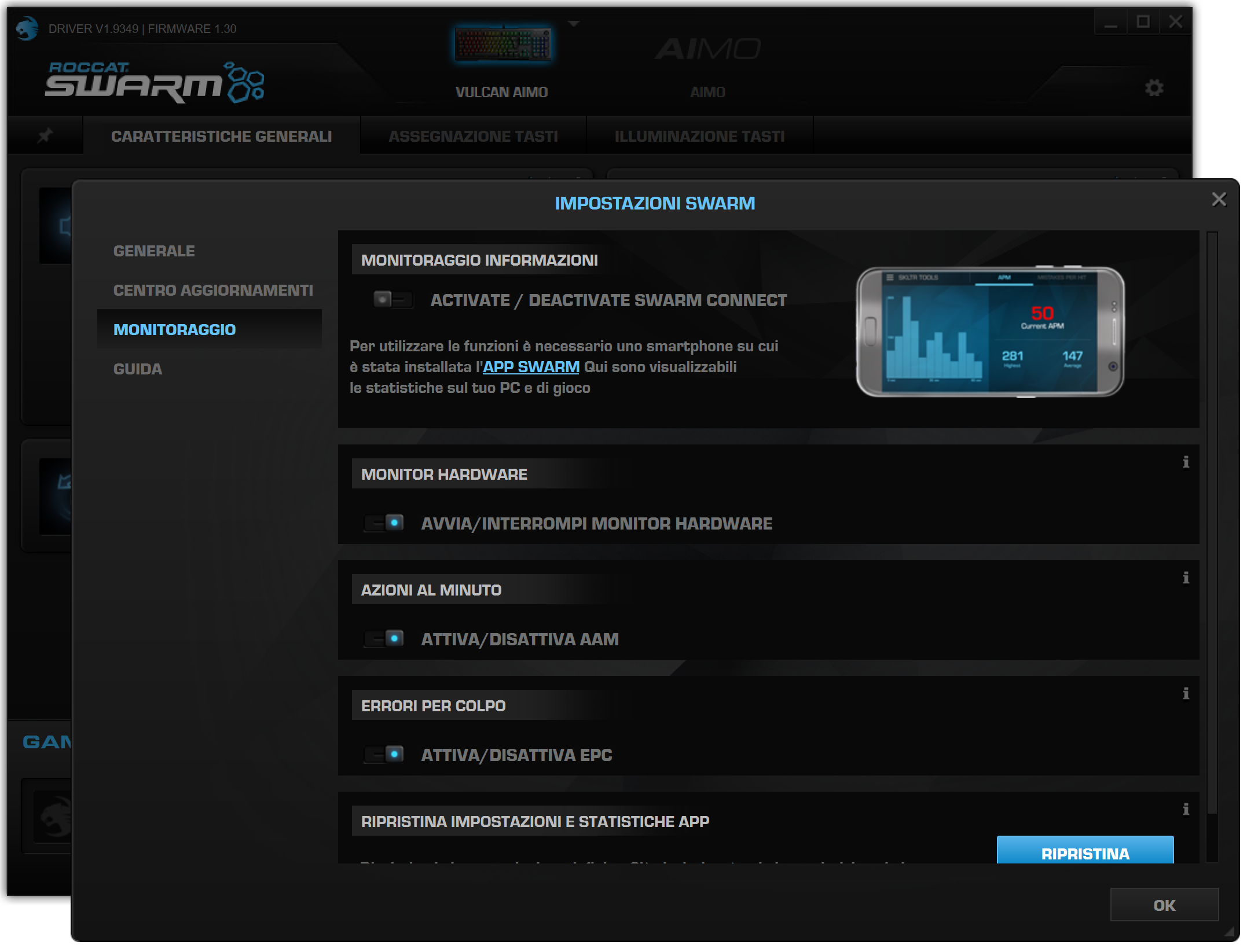Expand the device dropdown arrow
1247x952 pixels.
tap(574, 24)
